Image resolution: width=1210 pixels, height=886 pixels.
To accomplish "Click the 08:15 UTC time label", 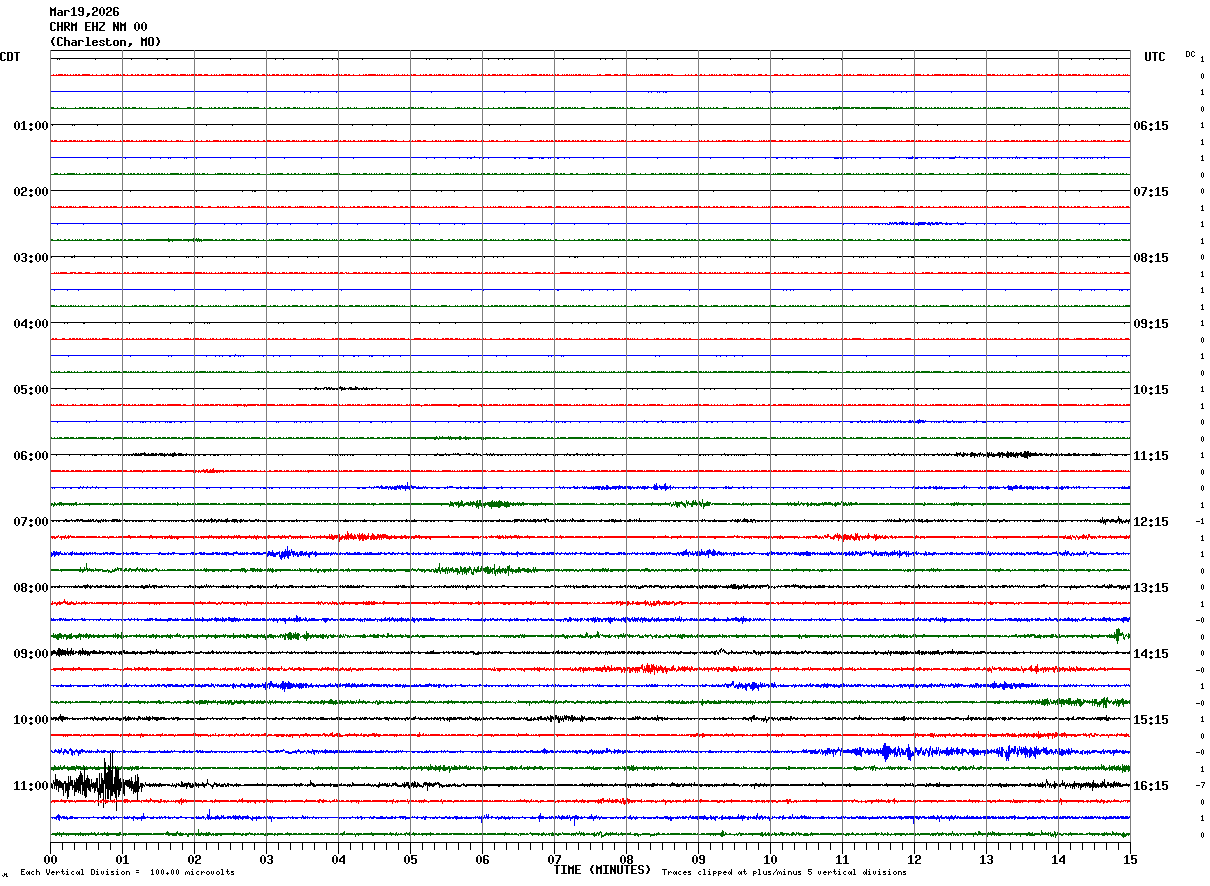I will tap(1151, 258).
